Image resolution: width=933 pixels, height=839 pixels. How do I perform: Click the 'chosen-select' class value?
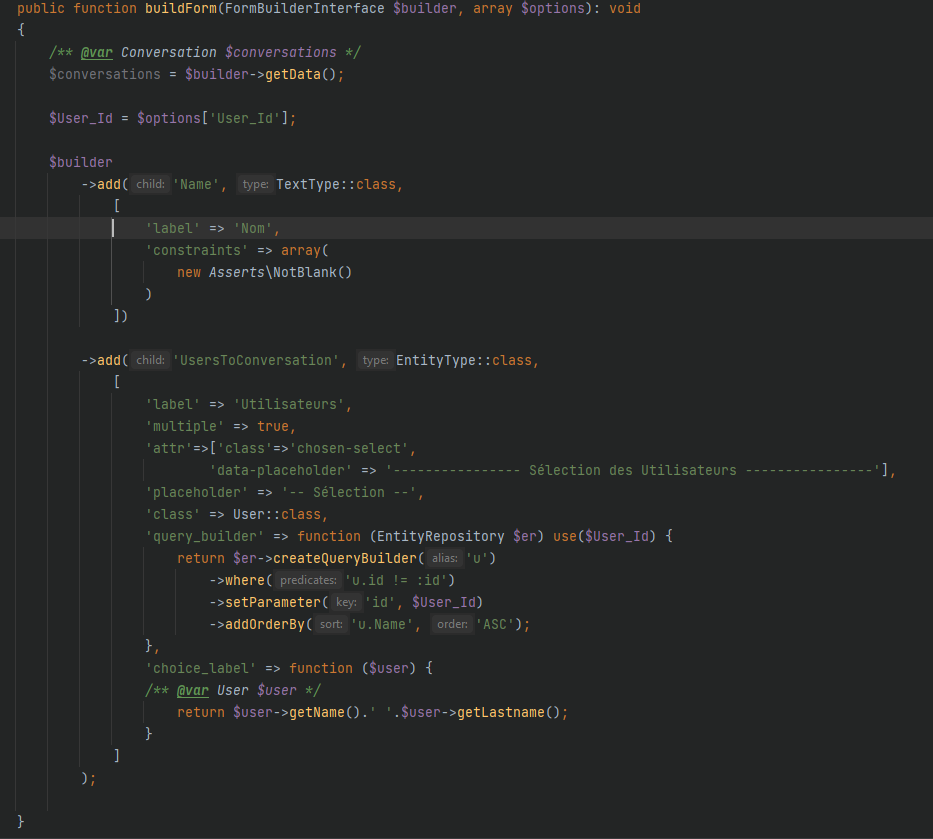click(349, 449)
